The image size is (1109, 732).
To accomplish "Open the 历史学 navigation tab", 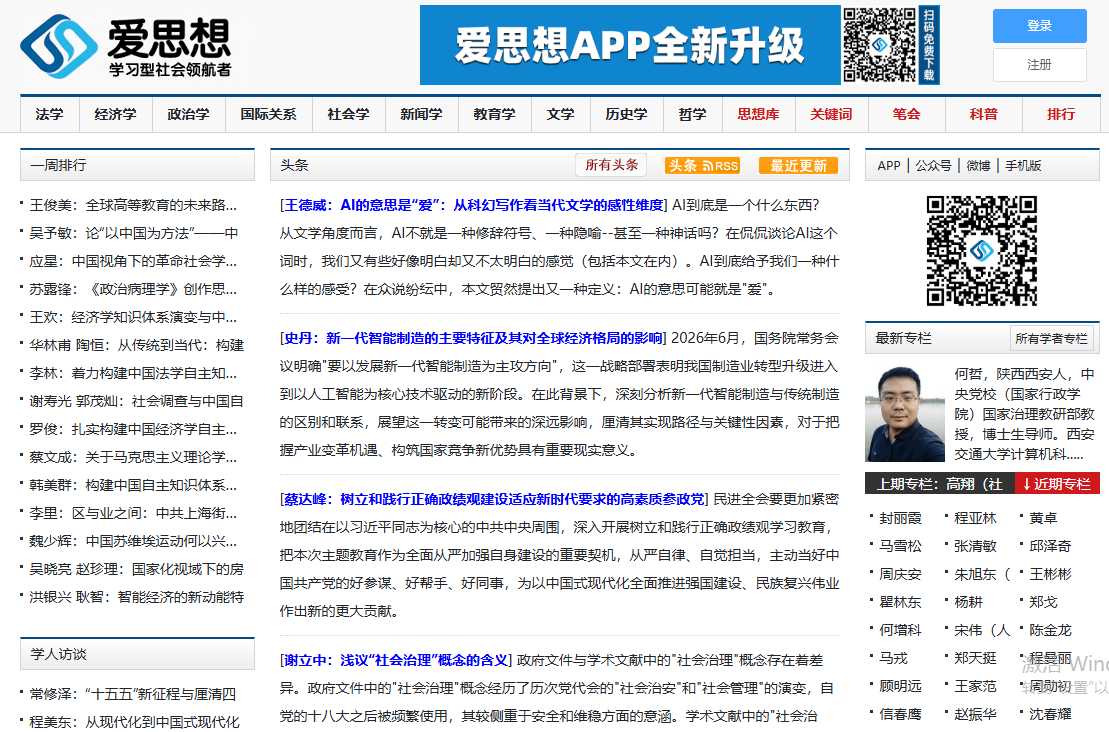I will click(x=626, y=115).
